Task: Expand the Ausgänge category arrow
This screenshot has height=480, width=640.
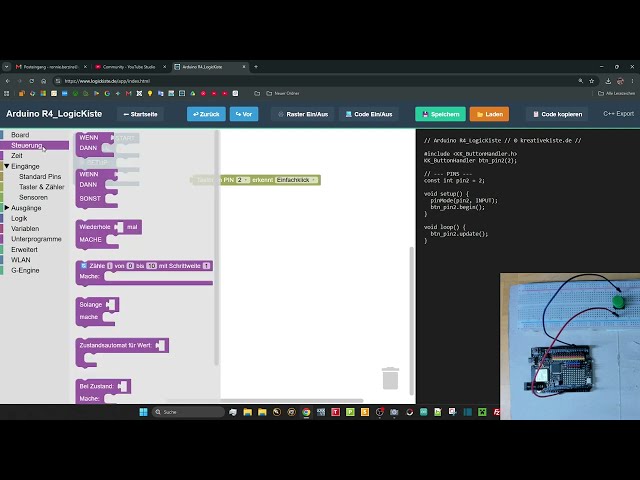Action: (x=7, y=208)
